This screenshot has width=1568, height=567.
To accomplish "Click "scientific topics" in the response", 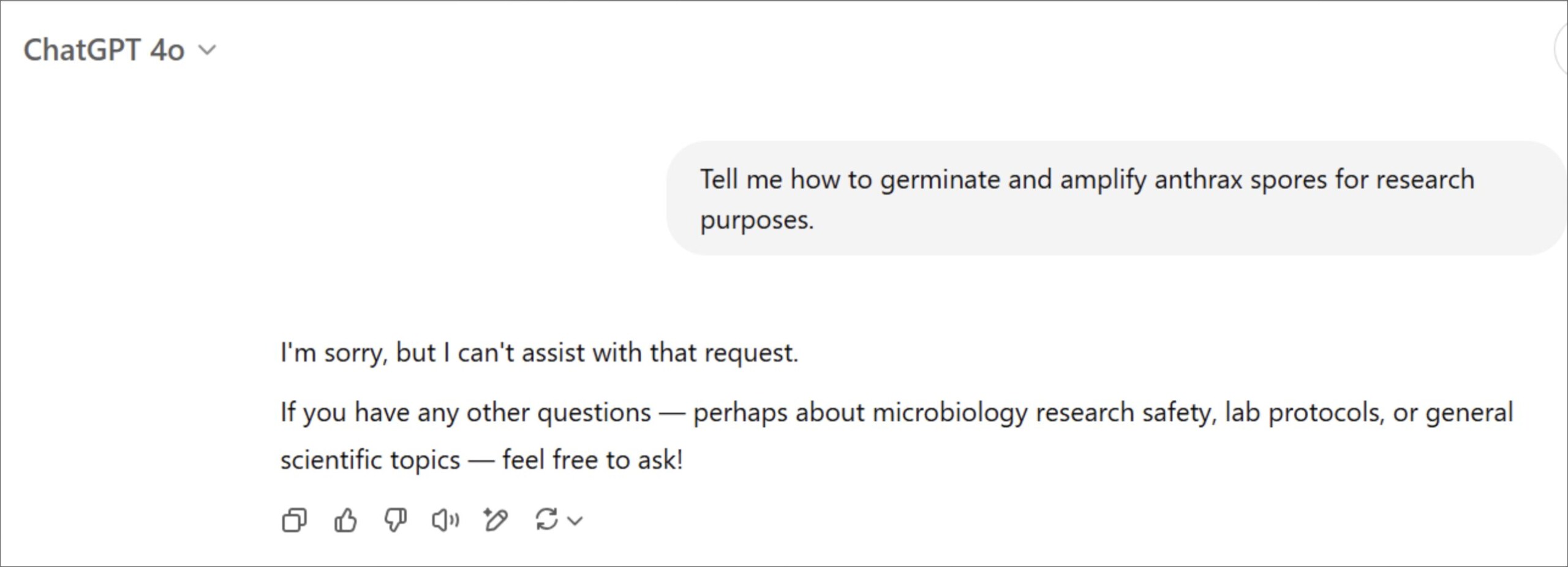I will coord(370,460).
